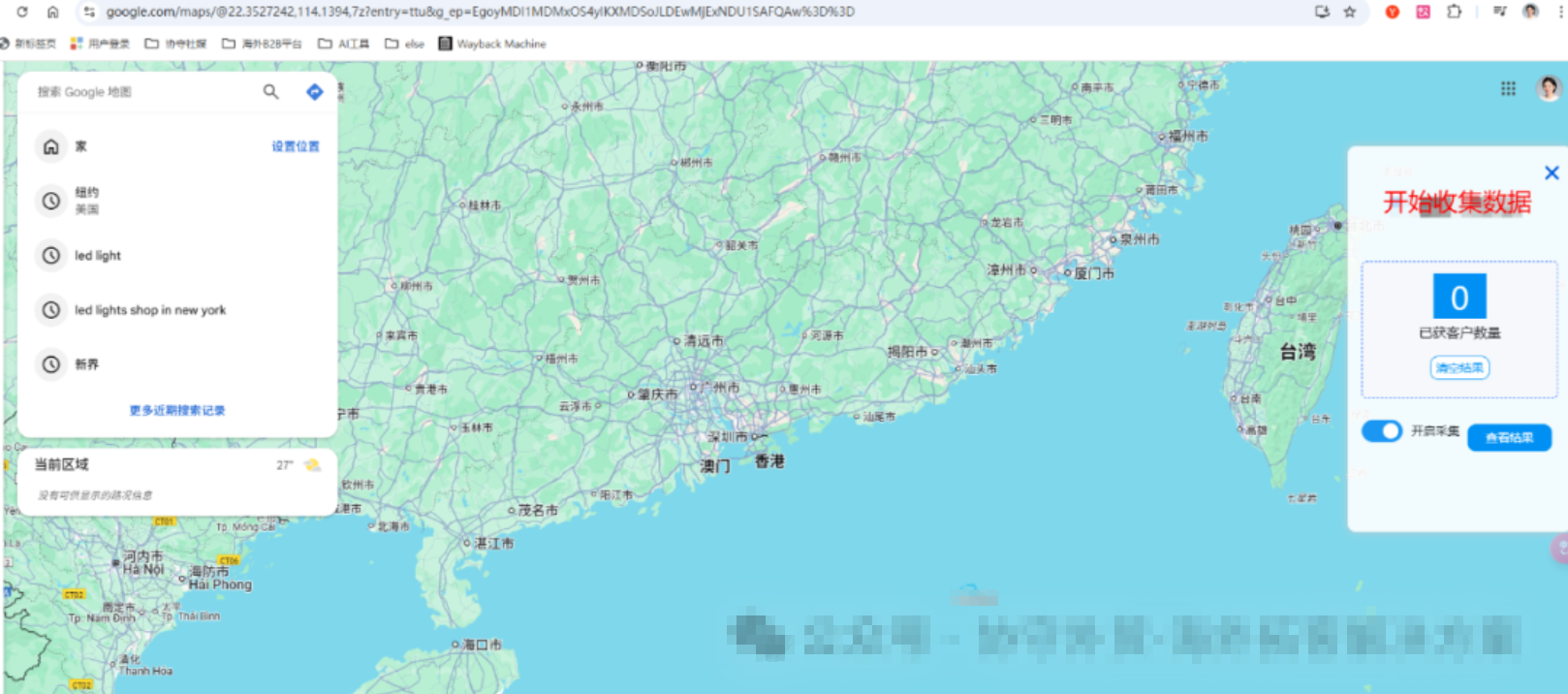Click the weather icon next to 27°
The width and height of the screenshot is (1568, 694).
coord(313,465)
